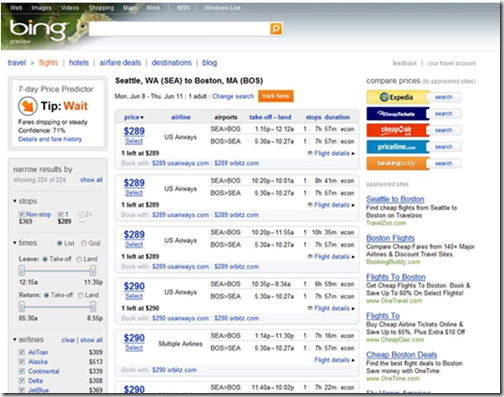Image resolution: width=504 pixels, height=397 pixels.
Task: Click the Bing logo
Action: pyautogui.click(x=37, y=29)
